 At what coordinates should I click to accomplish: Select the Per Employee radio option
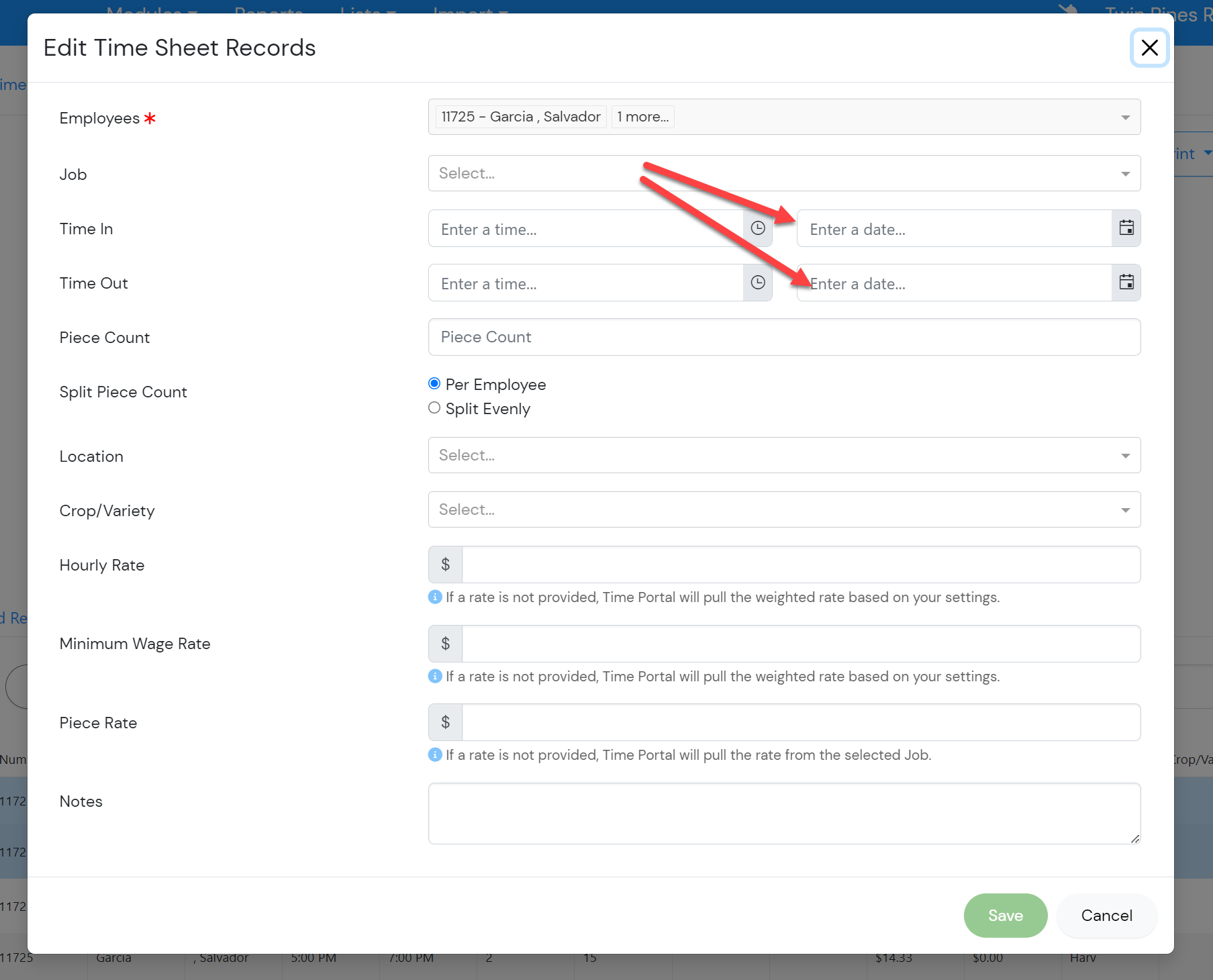[x=434, y=383]
